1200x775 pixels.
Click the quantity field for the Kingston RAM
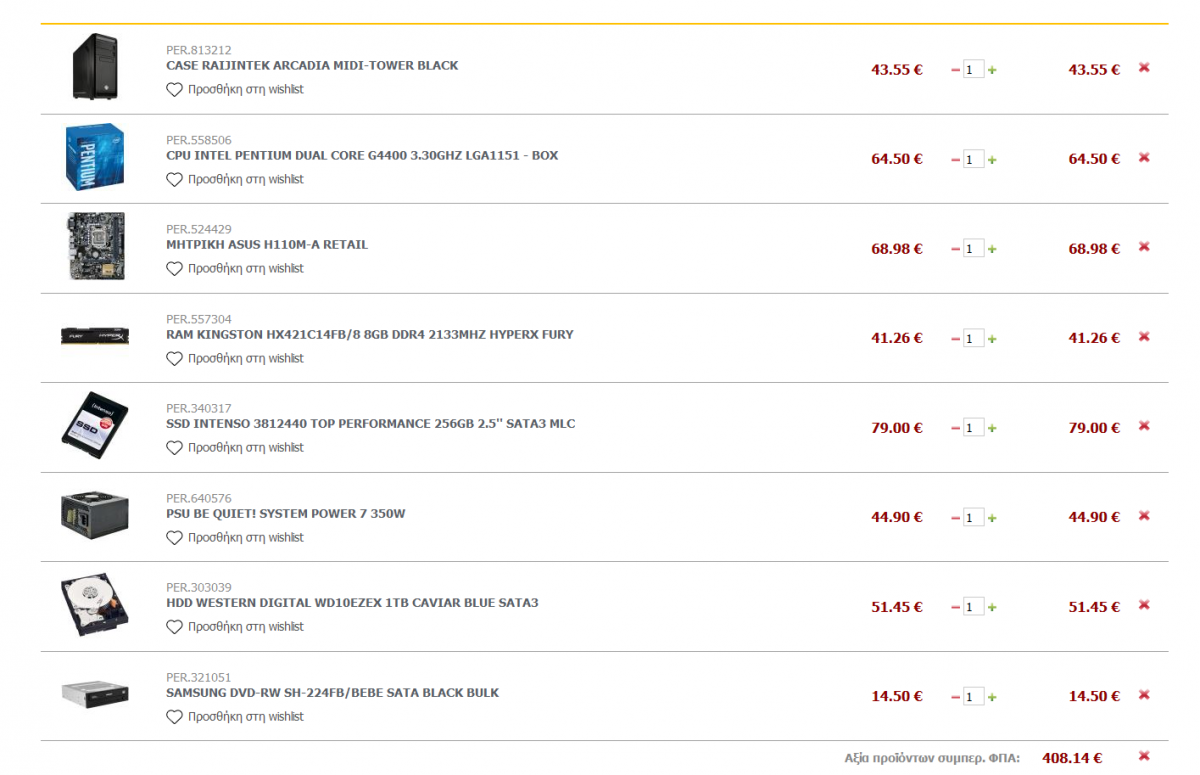974,339
